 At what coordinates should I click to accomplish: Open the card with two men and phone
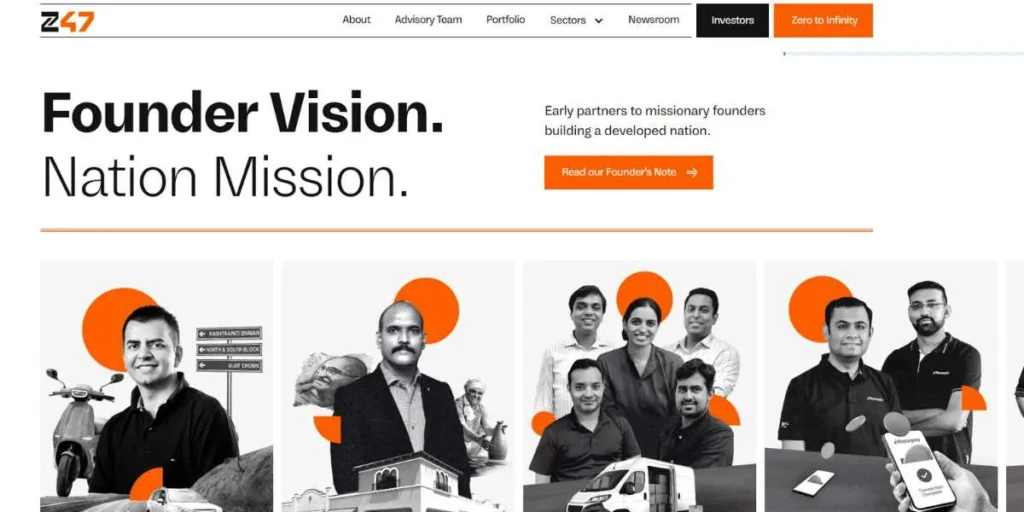pos(881,387)
